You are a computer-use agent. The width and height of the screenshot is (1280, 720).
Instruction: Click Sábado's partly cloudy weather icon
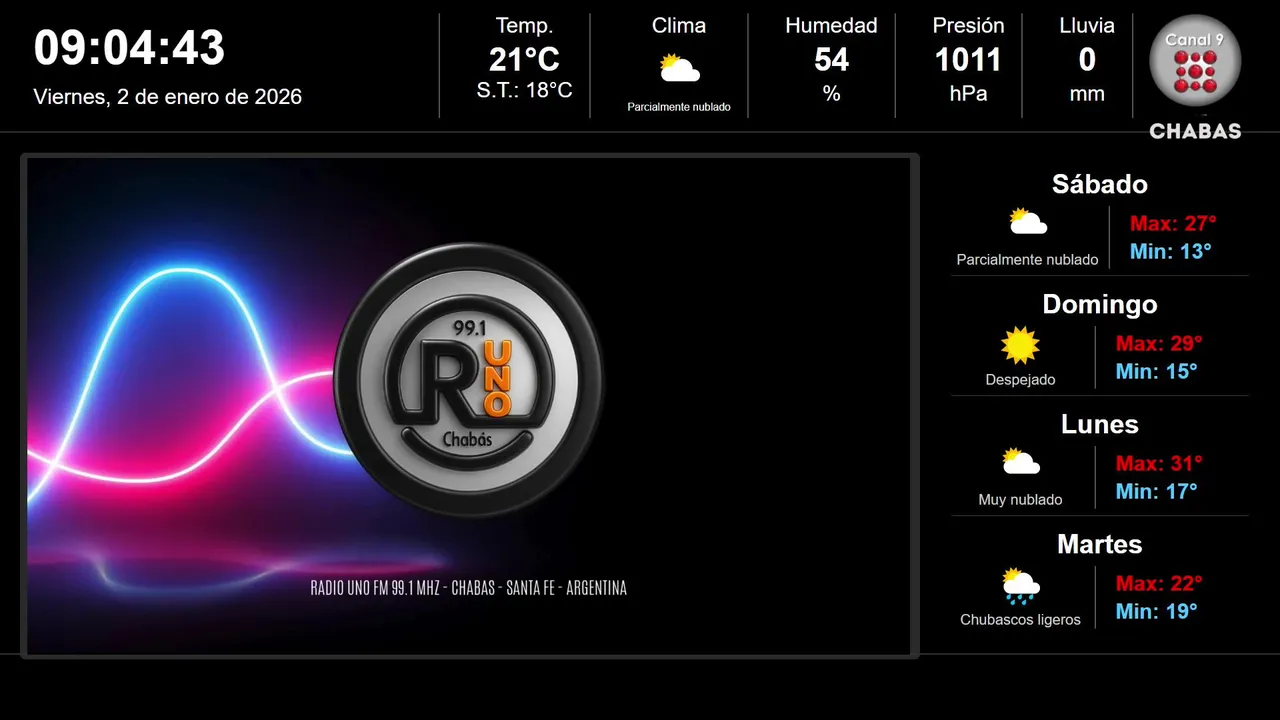tap(1027, 222)
